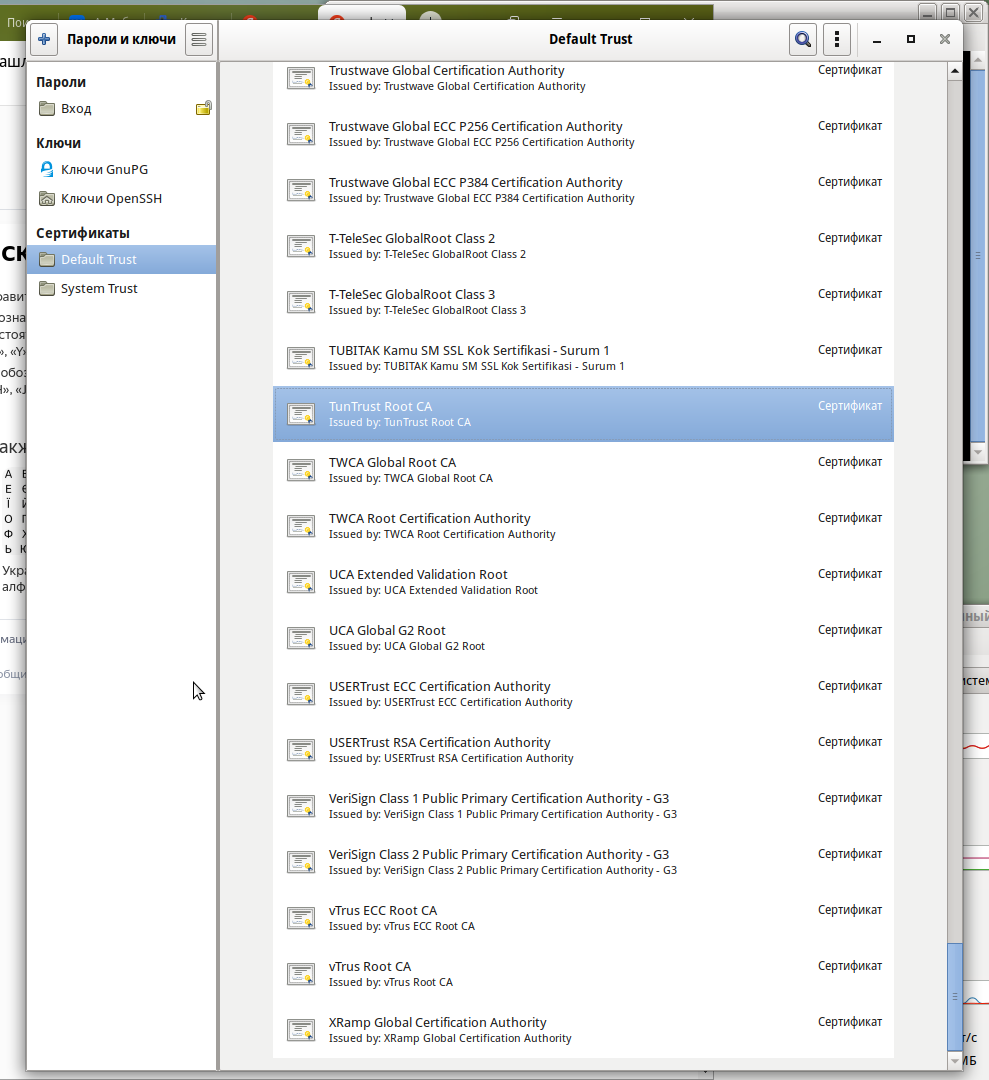Image resolution: width=989 pixels, height=1080 pixels.
Task: Minimize the Пароли и ключи window
Action: pyautogui.click(x=877, y=40)
